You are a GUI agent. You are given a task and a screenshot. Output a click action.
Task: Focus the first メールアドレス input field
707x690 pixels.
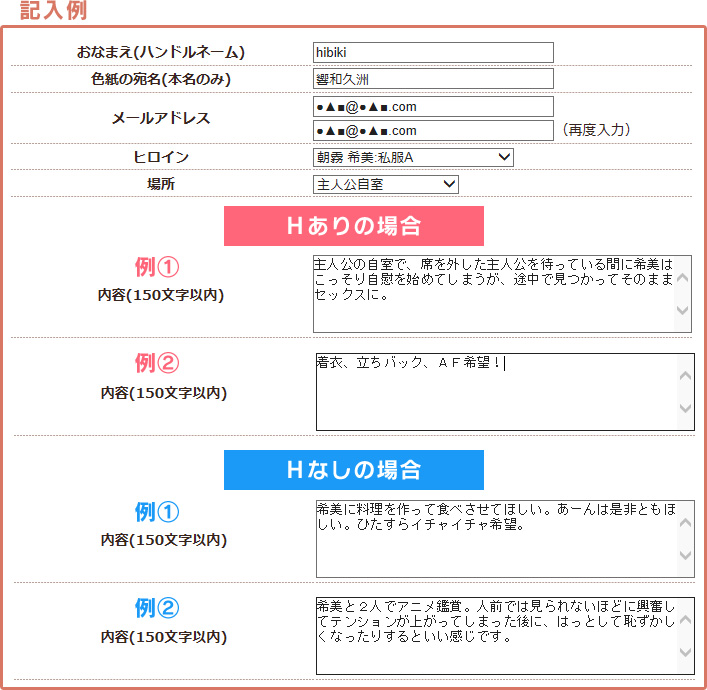432,106
